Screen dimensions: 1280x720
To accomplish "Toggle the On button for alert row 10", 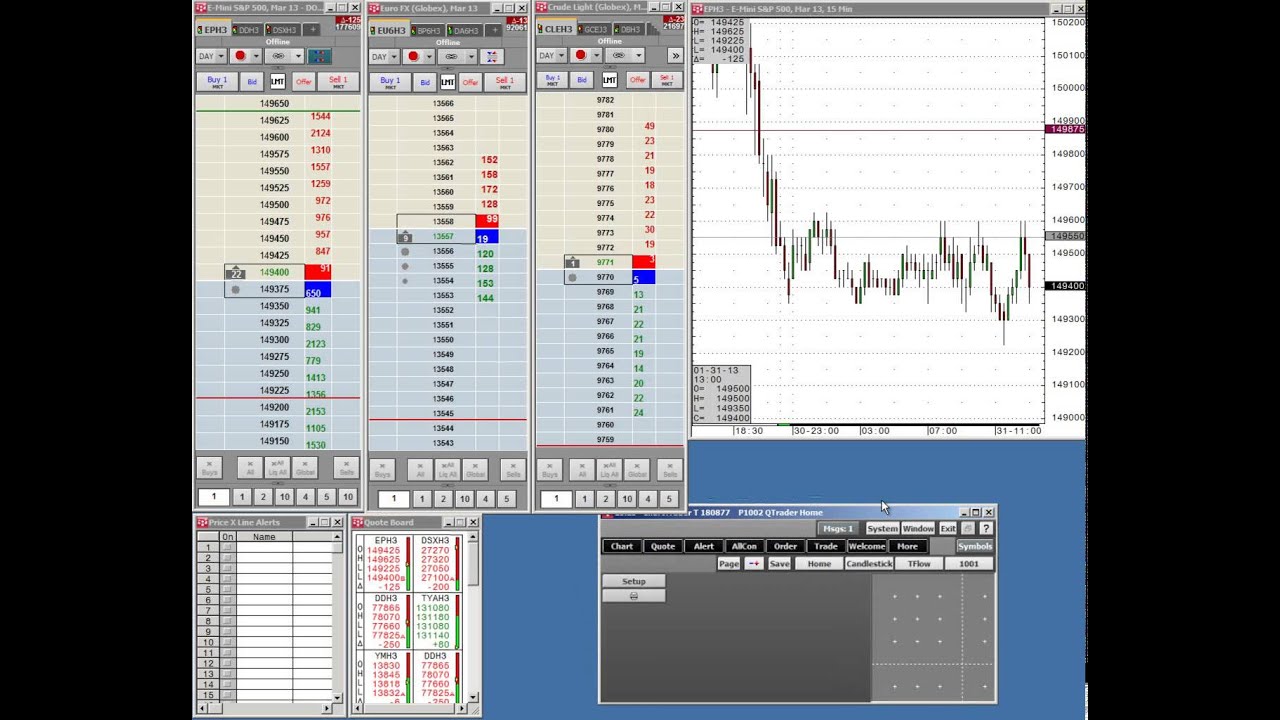I will point(227,642).
